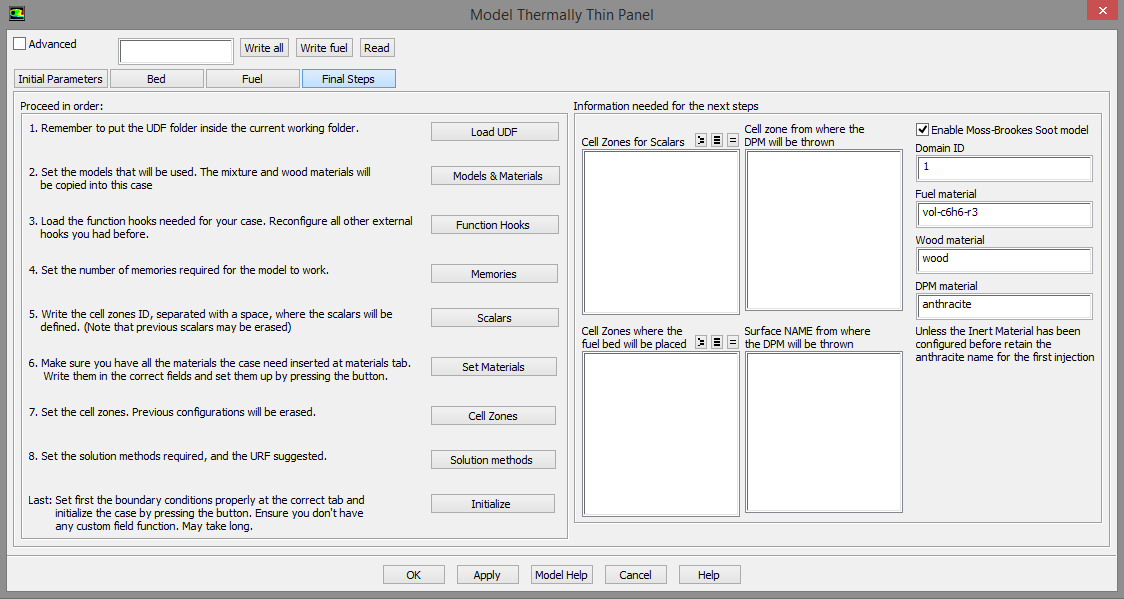Viewport: 1124px width, 599px height.
Task: Click the Scalars button
Action: point(494,318)
